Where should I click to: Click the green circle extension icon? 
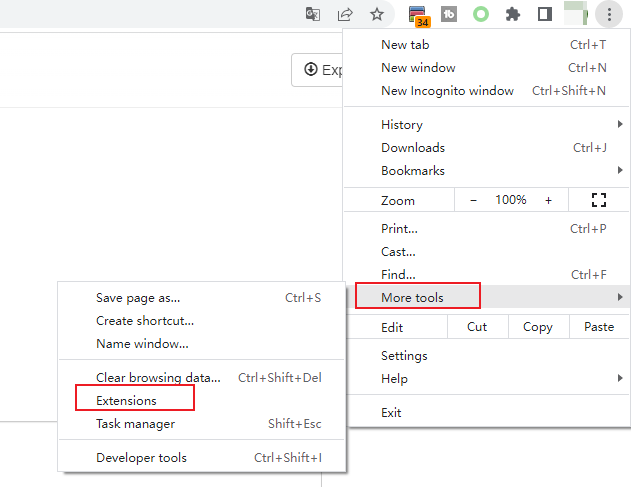pos(481,14)
